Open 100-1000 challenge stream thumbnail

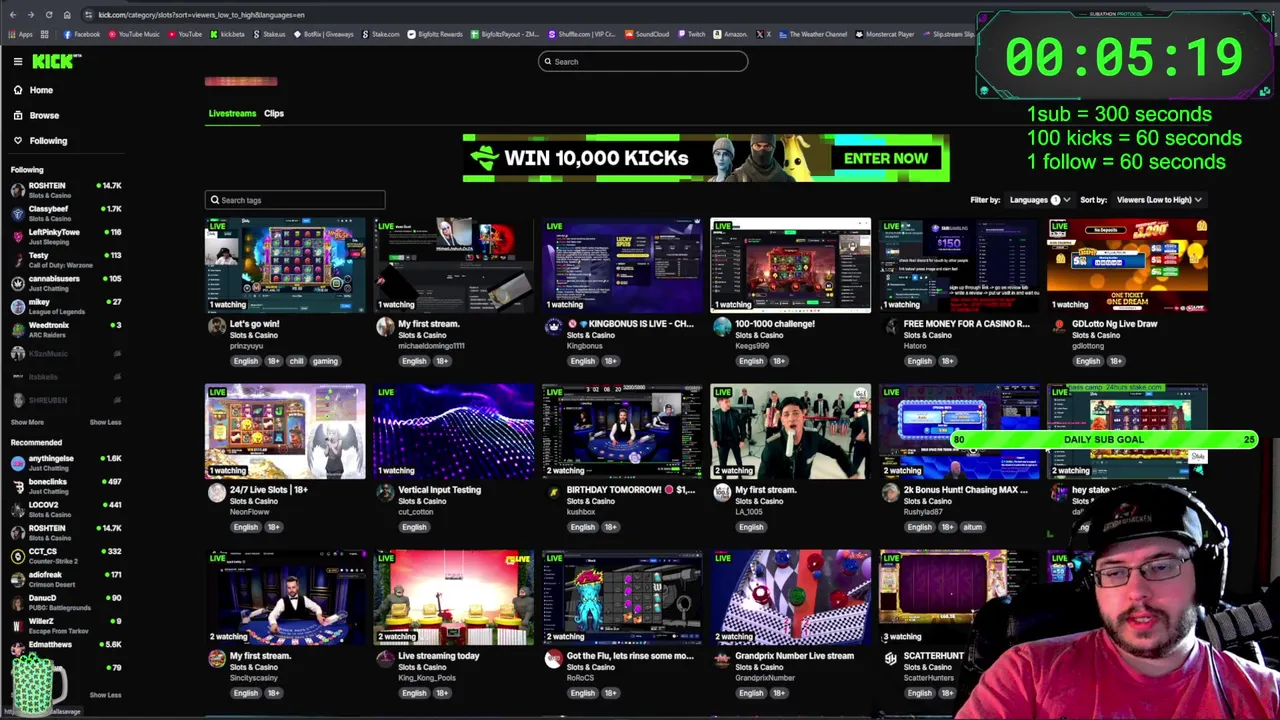(x=791, y=265)
